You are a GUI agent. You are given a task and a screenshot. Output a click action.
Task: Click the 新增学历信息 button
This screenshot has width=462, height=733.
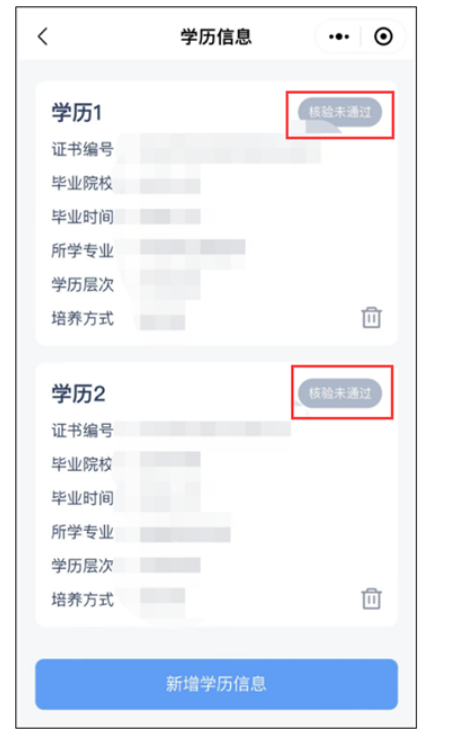click(x=217, y=684)
